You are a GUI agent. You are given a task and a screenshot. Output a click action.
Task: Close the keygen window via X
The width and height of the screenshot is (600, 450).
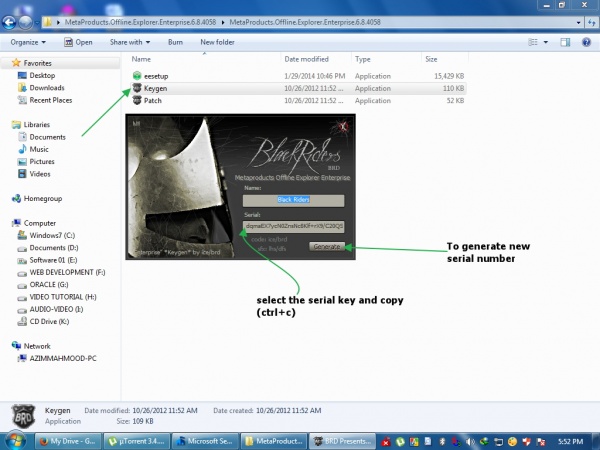[x=343, y=126]
